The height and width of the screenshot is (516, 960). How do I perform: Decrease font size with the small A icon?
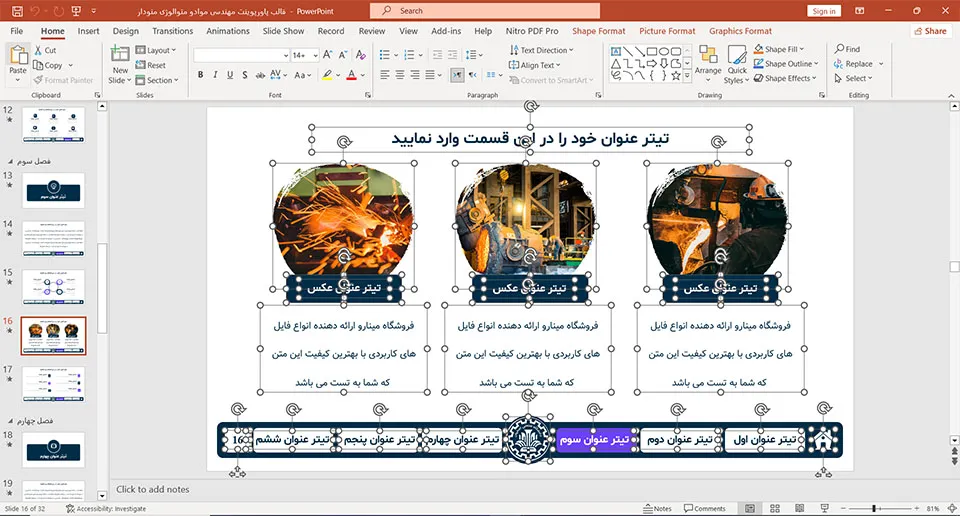[343, 55]
